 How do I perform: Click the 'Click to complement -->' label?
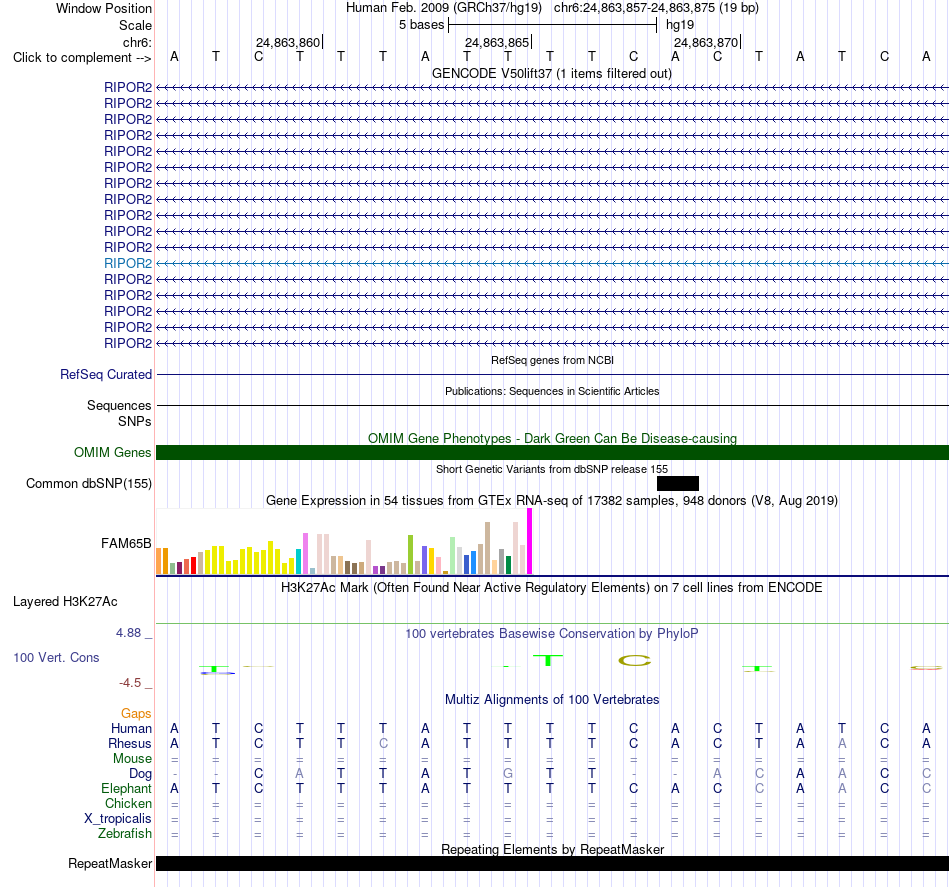click(x=82, y=58)
